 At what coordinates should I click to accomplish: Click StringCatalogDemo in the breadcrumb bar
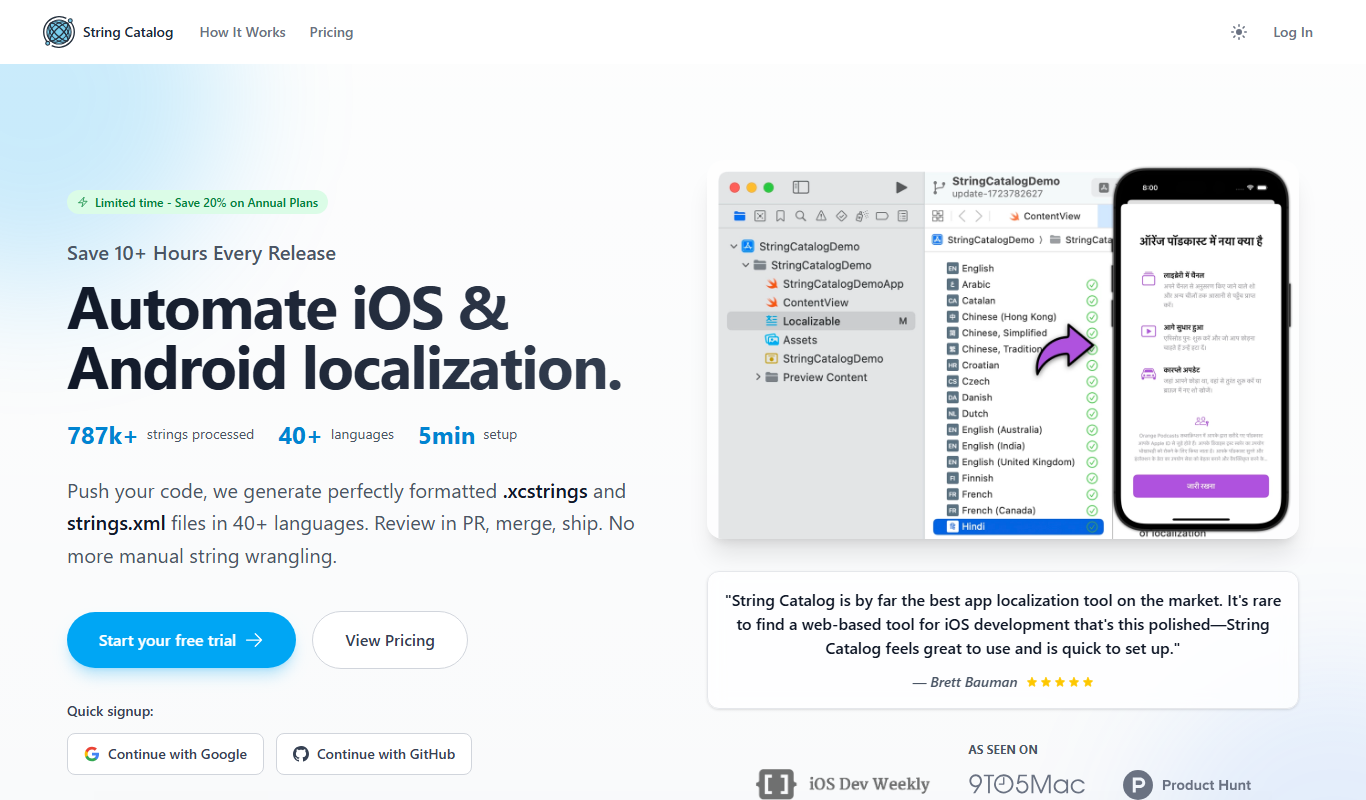983,240
